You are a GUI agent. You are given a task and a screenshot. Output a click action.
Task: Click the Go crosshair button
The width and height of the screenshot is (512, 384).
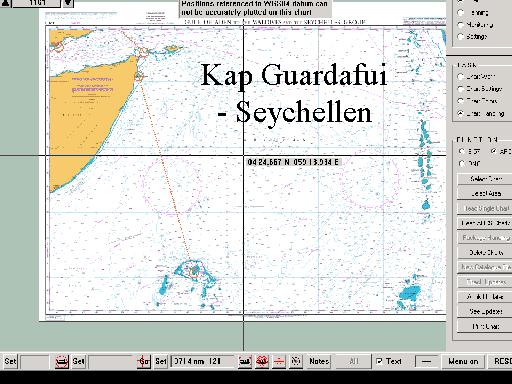click(144, 361)
